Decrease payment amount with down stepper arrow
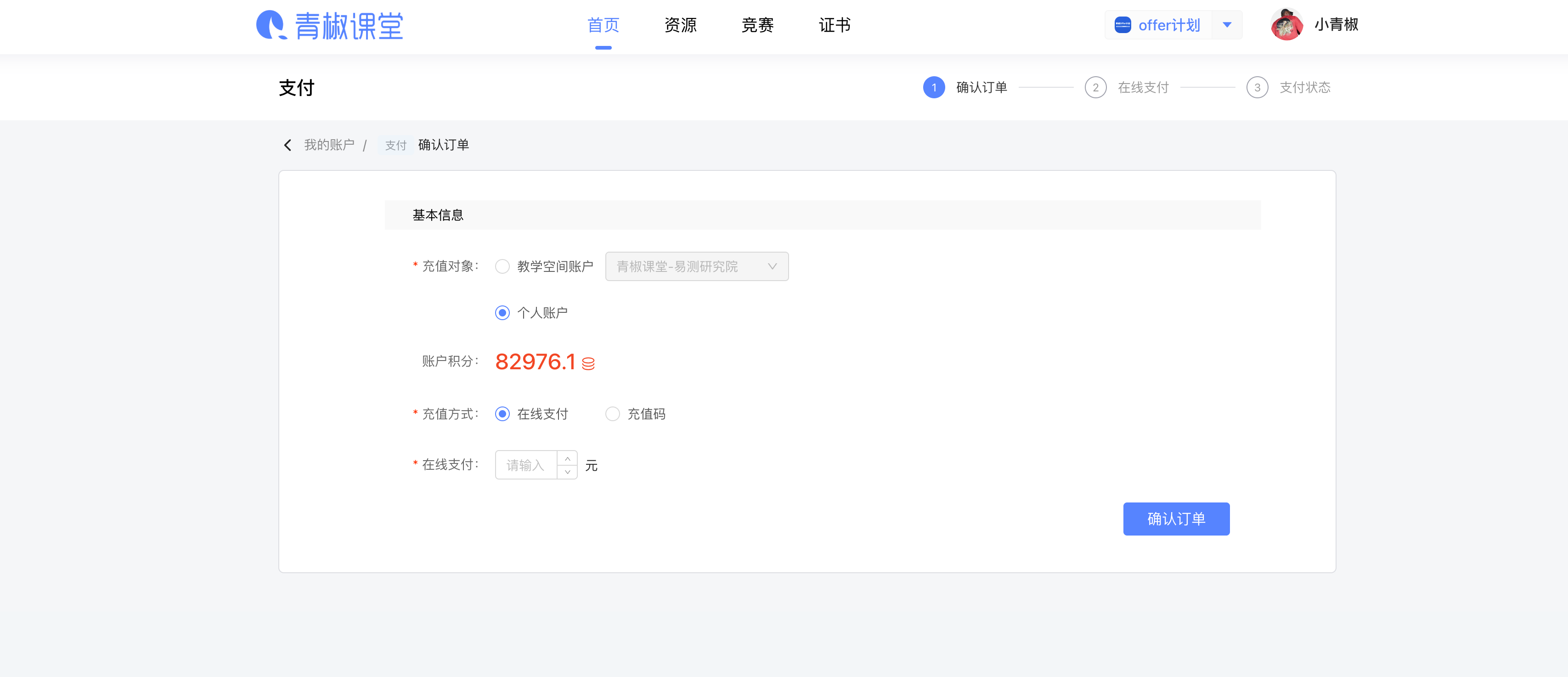The image size is (1568, 677). point(567,472)
